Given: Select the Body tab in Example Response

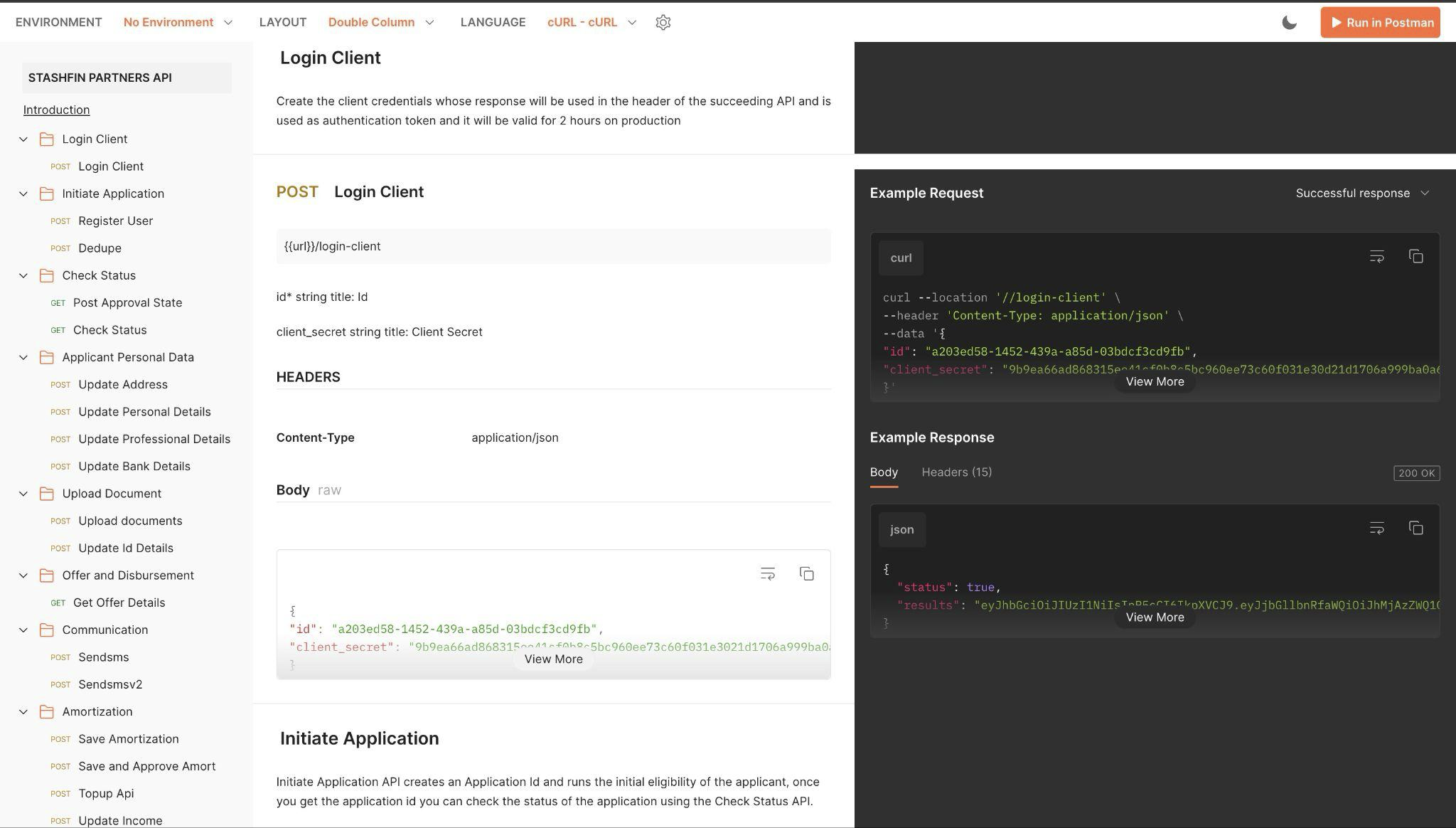Looking at the screenshot, I should pos(884,472).
